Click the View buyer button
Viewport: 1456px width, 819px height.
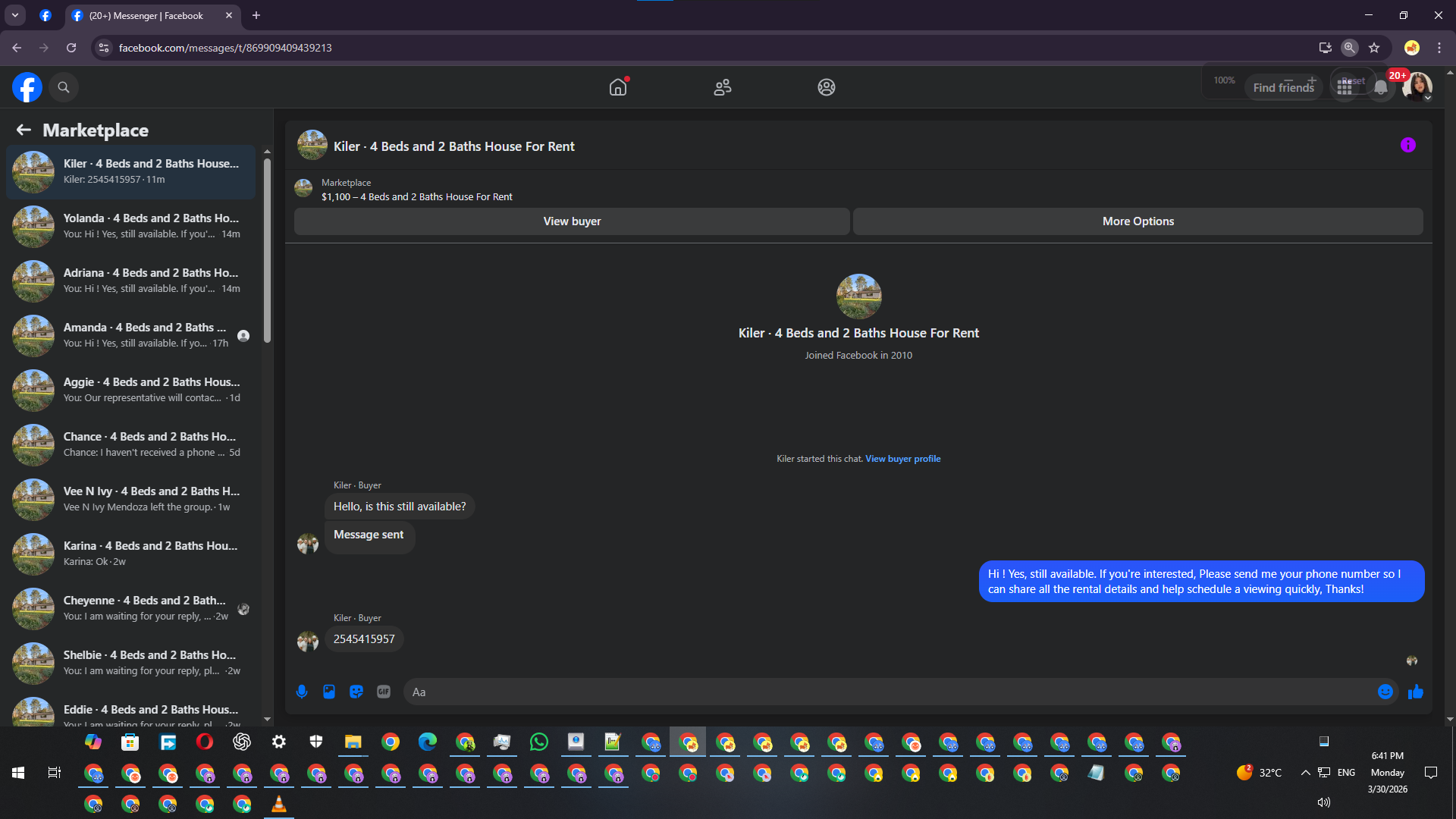[572, 221]
